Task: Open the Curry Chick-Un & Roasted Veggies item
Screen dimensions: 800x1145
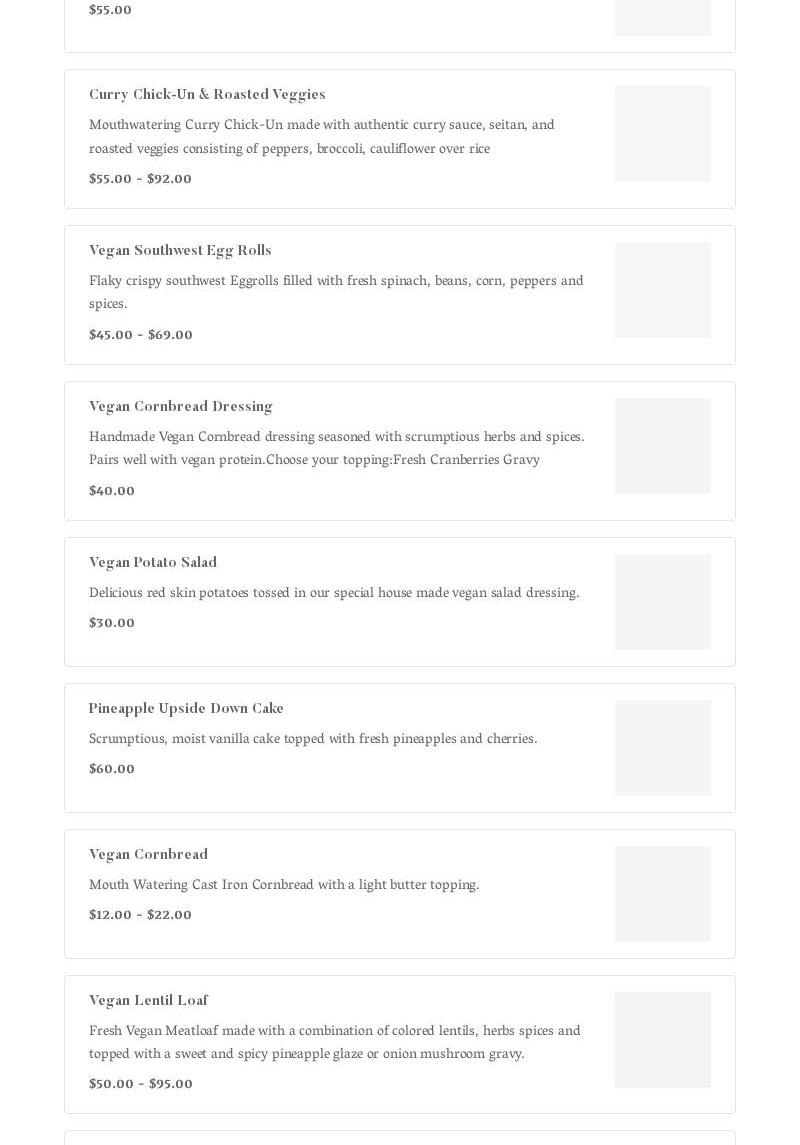Action: (207, 94)
